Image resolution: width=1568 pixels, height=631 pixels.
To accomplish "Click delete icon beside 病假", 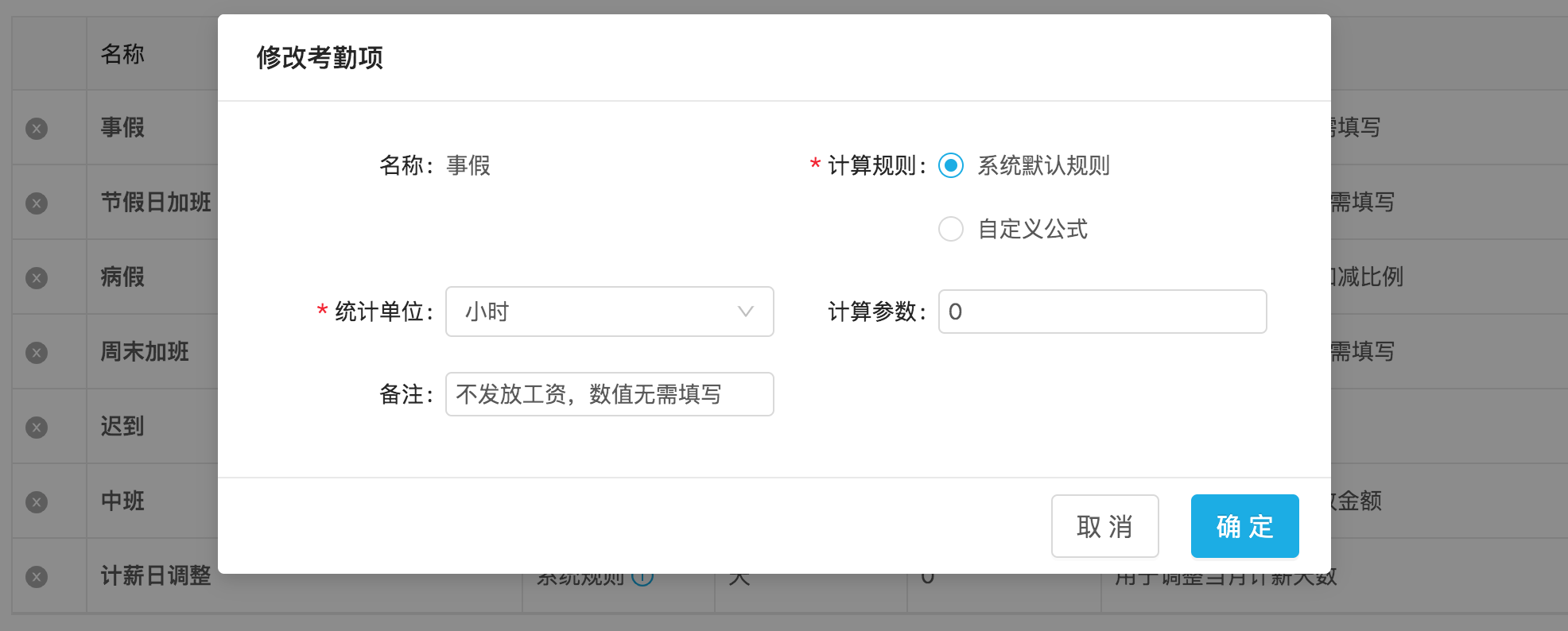I will [37, 278].
